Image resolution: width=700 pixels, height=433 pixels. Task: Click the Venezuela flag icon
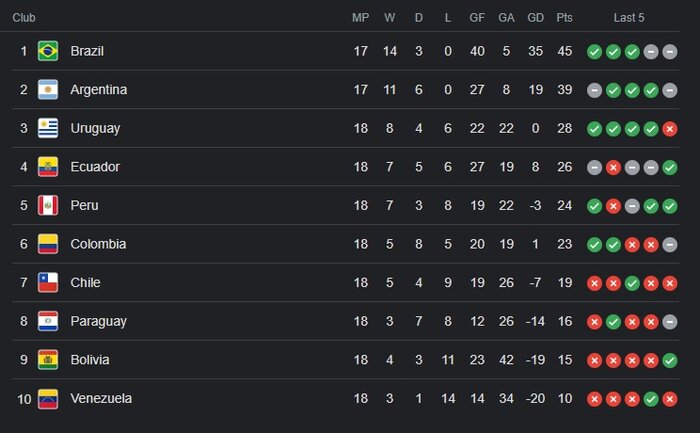tap(48, 399)
